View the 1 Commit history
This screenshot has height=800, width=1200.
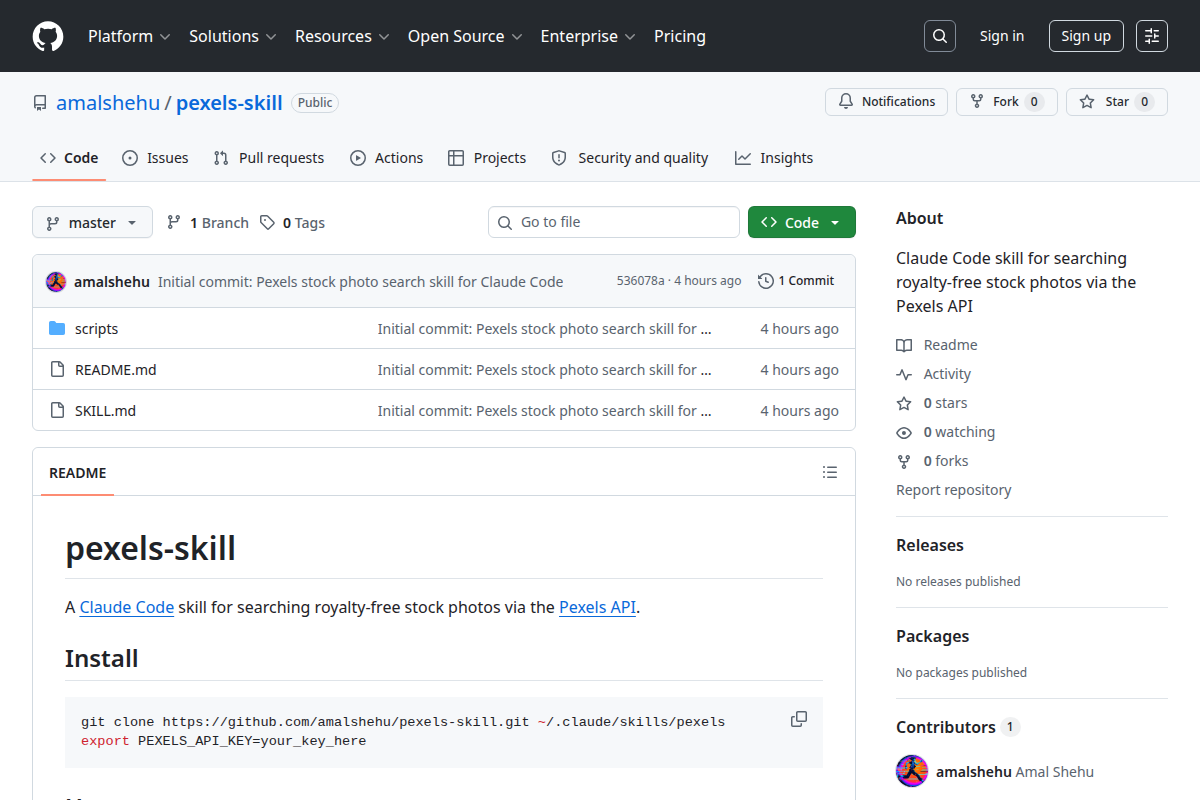796,281
